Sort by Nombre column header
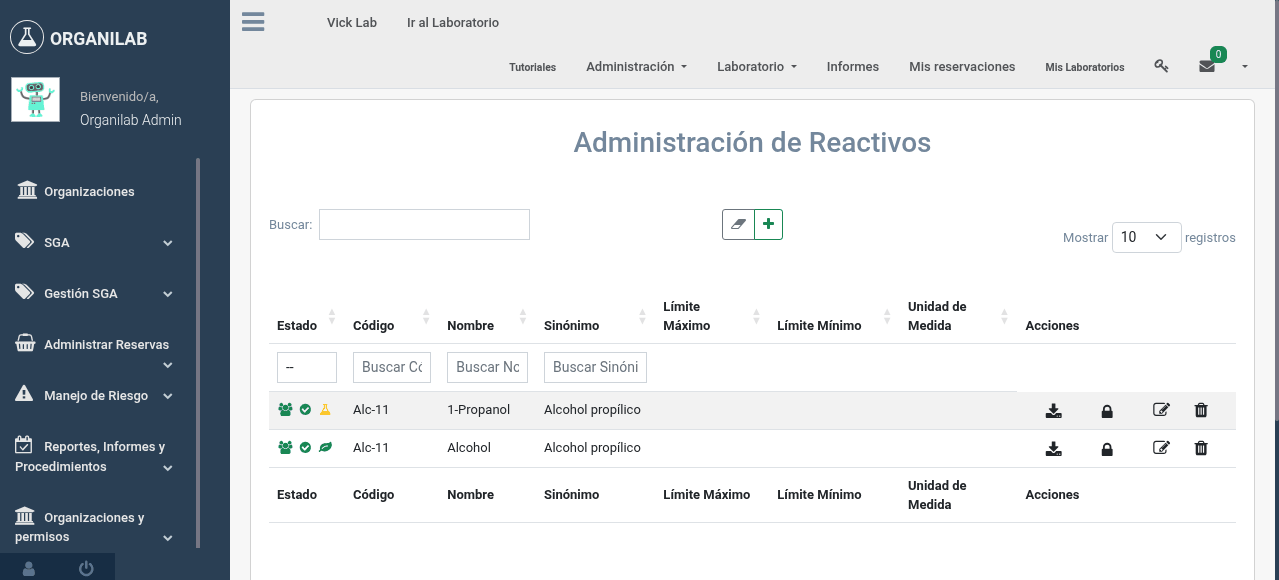Screen dimensions: 1279x580 tap(487, 317)
